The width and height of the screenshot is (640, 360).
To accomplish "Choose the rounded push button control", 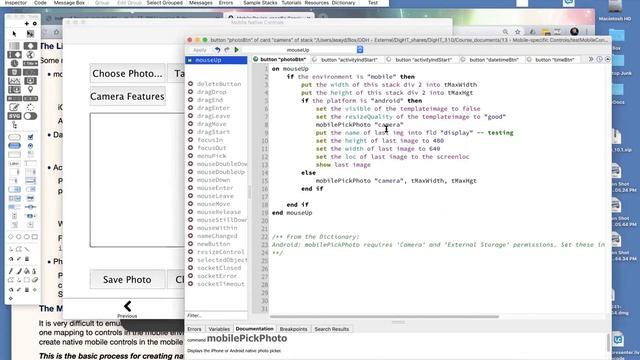I will coord(14,137).
